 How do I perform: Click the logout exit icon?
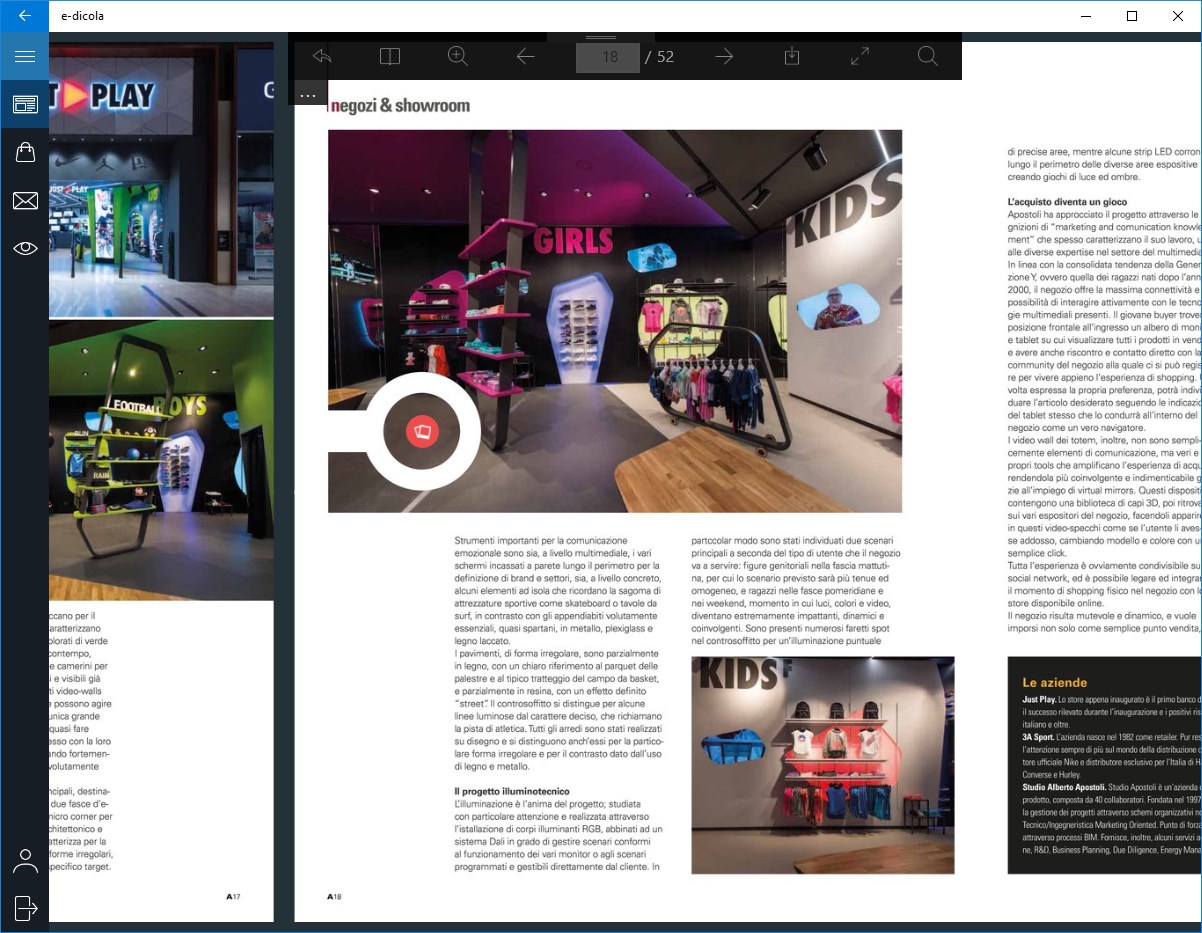click(x=25, y=908)
